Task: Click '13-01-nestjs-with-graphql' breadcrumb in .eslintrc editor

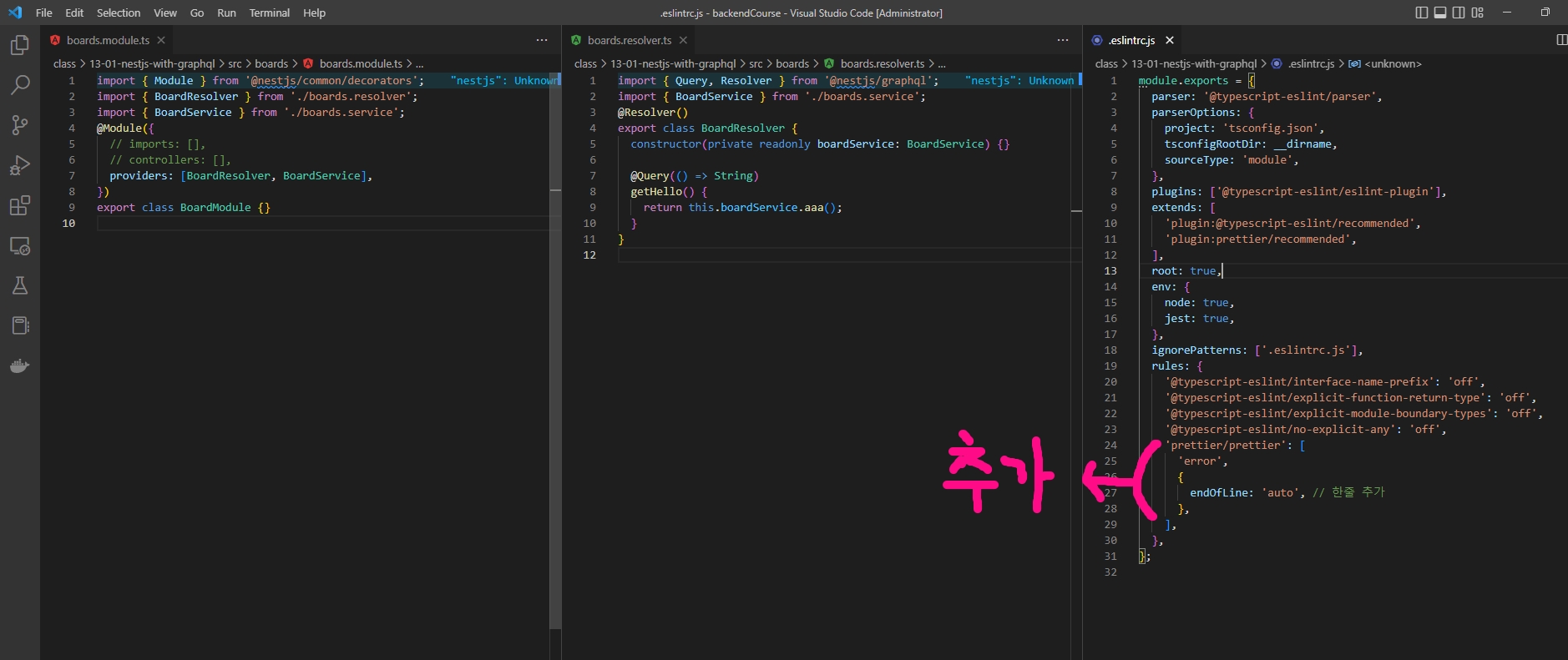Action: [x=1194, y=63]
